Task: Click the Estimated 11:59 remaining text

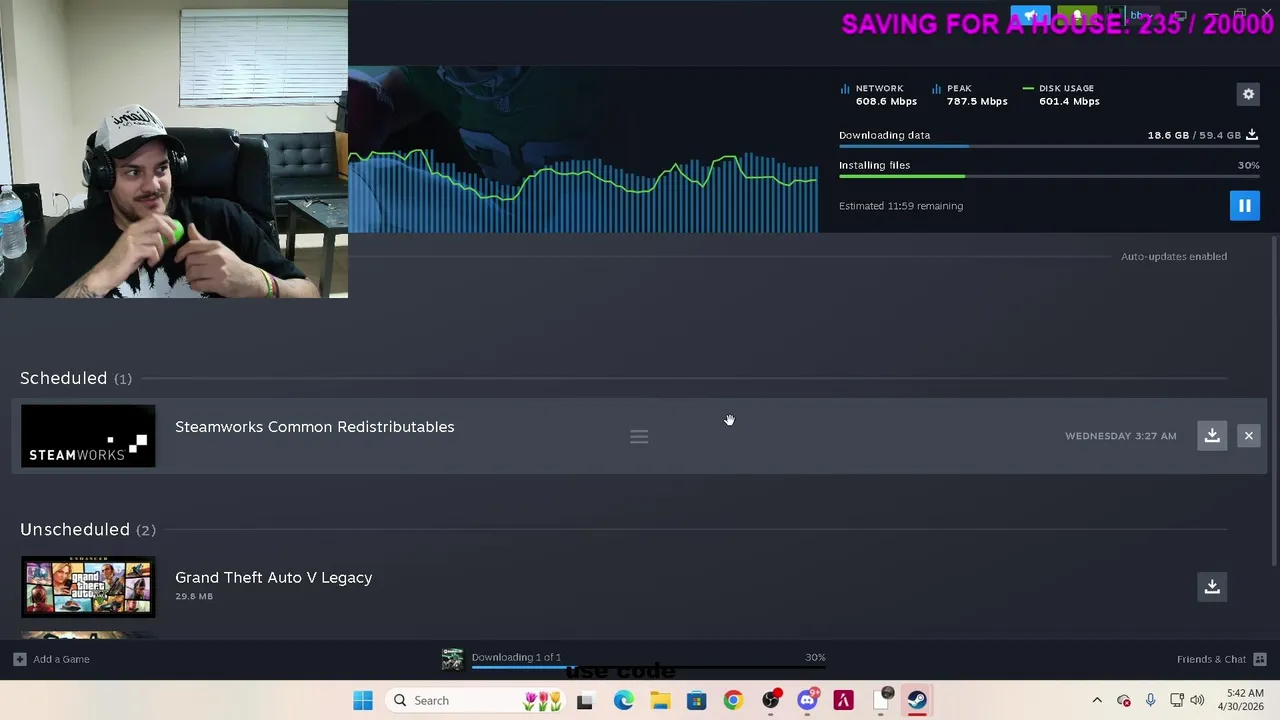Action: point(901,206)
